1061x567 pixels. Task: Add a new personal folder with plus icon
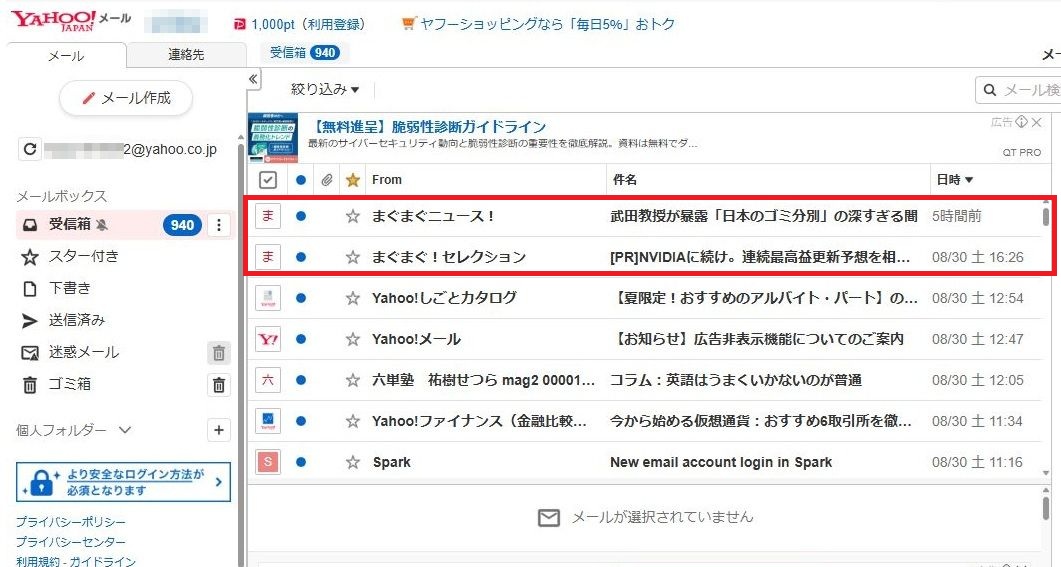[219, 430]
